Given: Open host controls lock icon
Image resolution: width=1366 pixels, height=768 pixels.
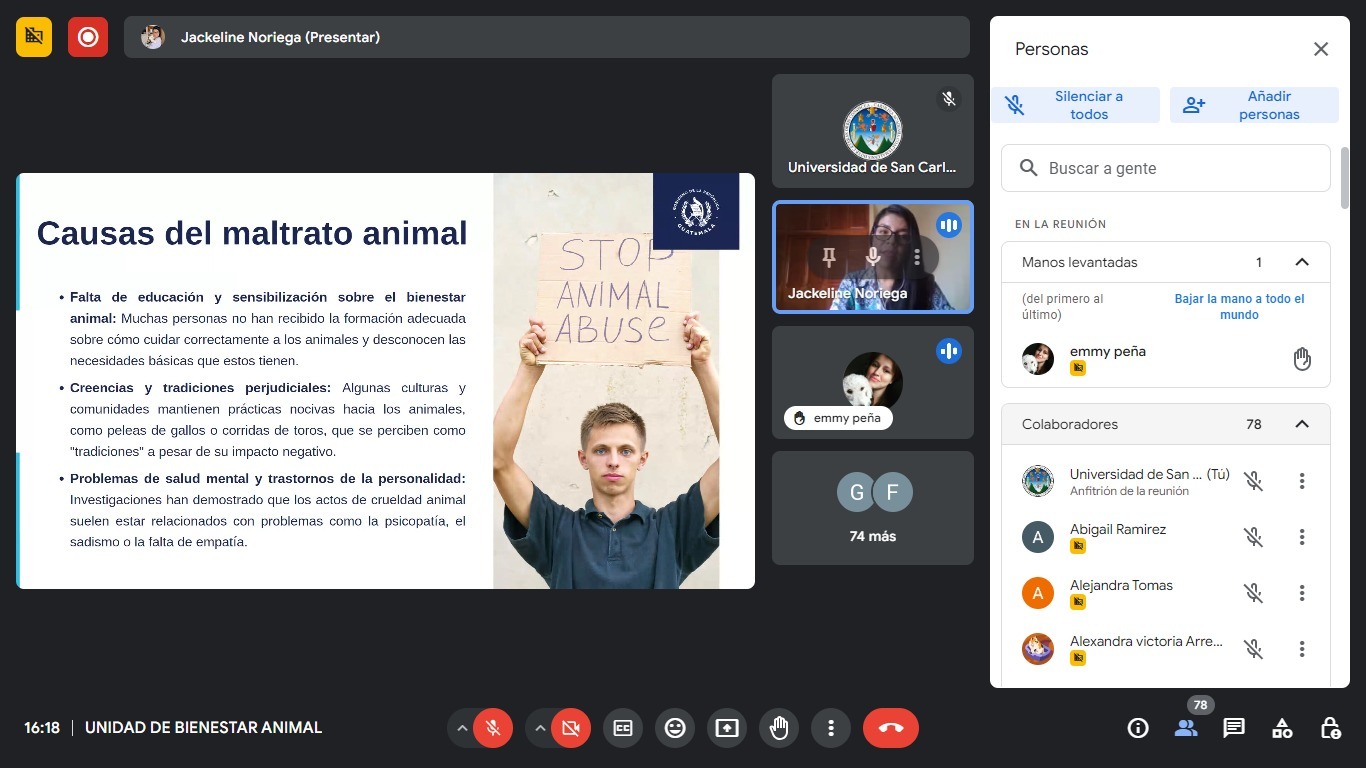Looking at the screenshot, I should click(x=1330, y=728).
